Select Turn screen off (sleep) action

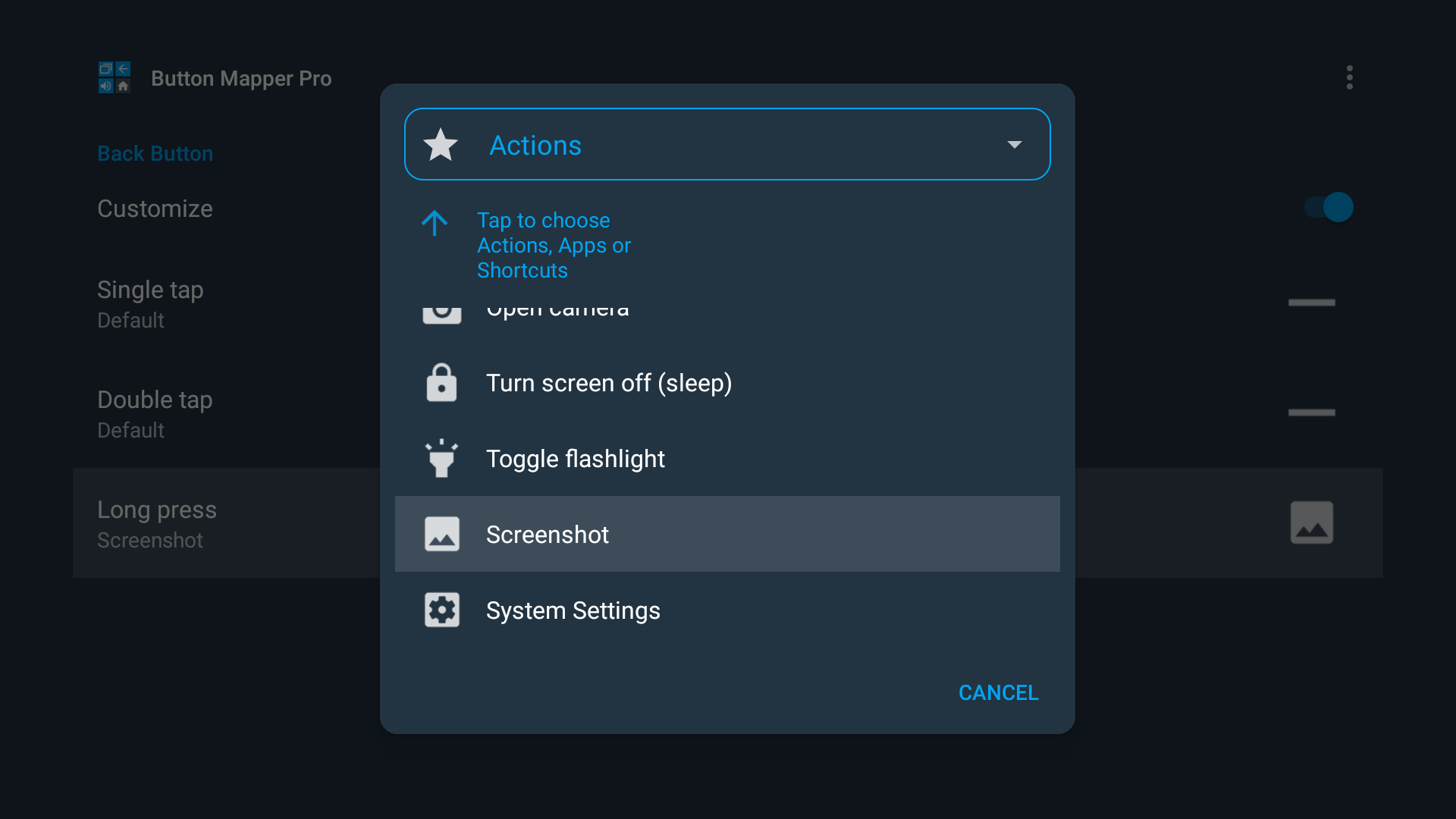click(x=608, y=383)
